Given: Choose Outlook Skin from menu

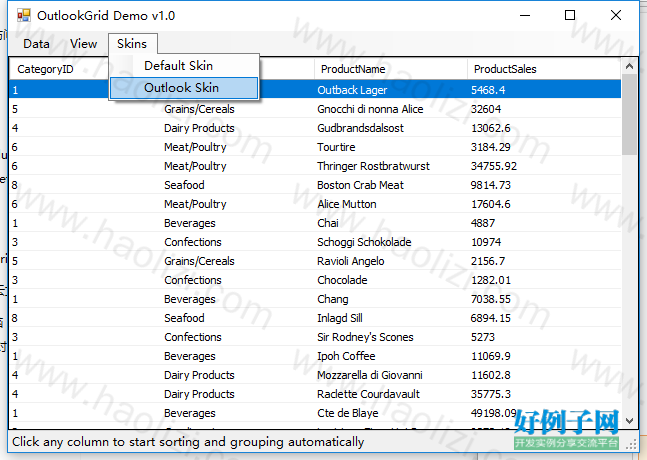Looking at the screenshot, I should [x=182, y=88].
